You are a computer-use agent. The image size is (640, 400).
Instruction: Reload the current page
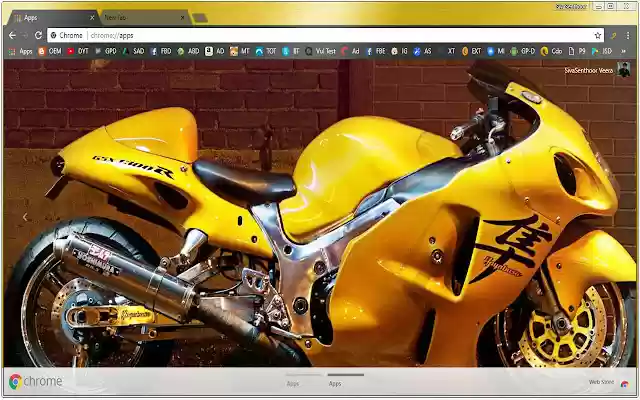[38, 36]
